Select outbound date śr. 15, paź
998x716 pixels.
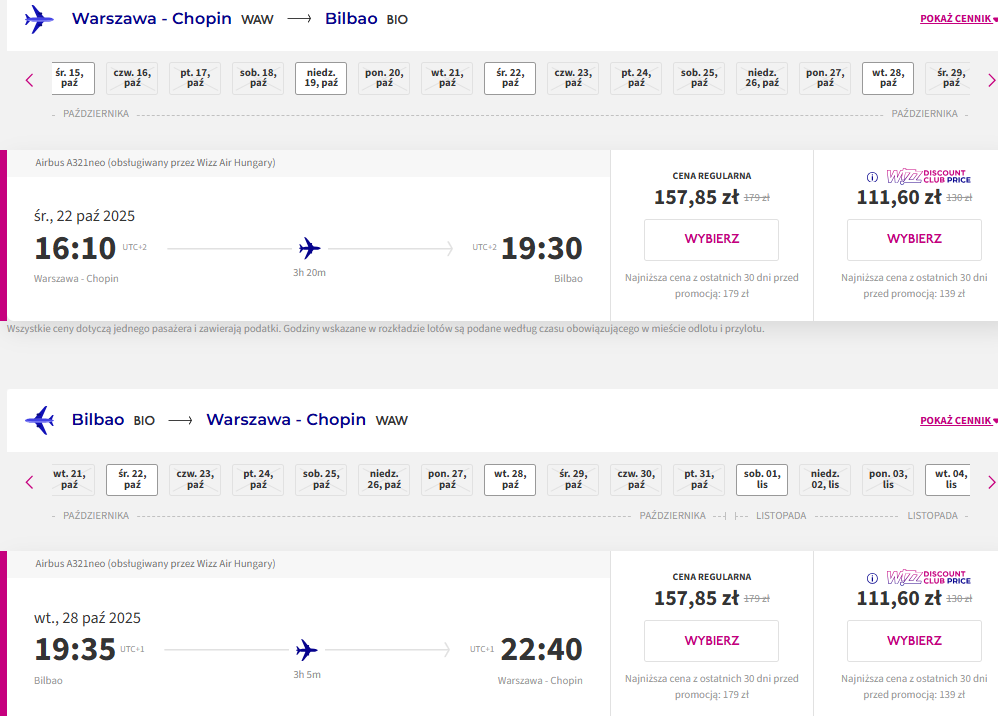click(70, 78)
